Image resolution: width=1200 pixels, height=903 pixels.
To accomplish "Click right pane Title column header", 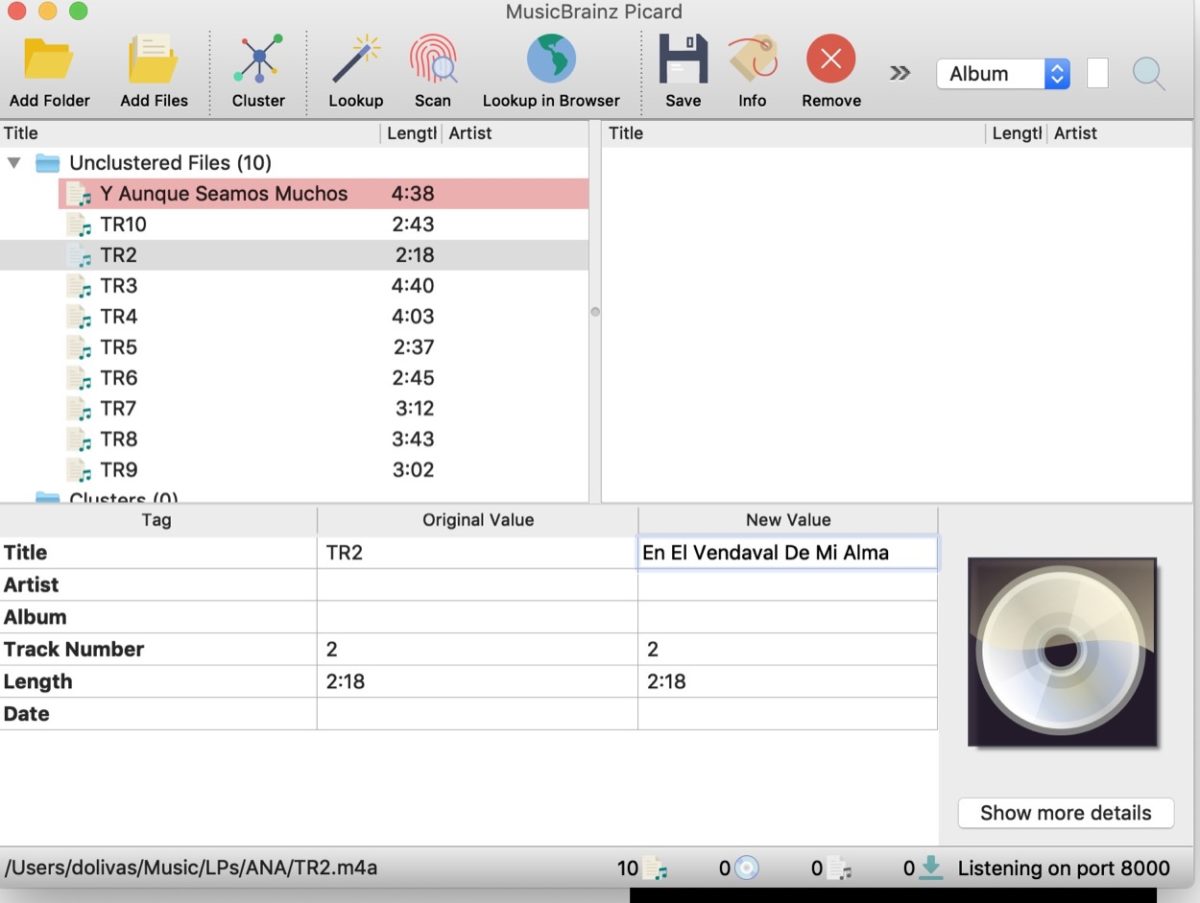I will [x=794, y=133].
